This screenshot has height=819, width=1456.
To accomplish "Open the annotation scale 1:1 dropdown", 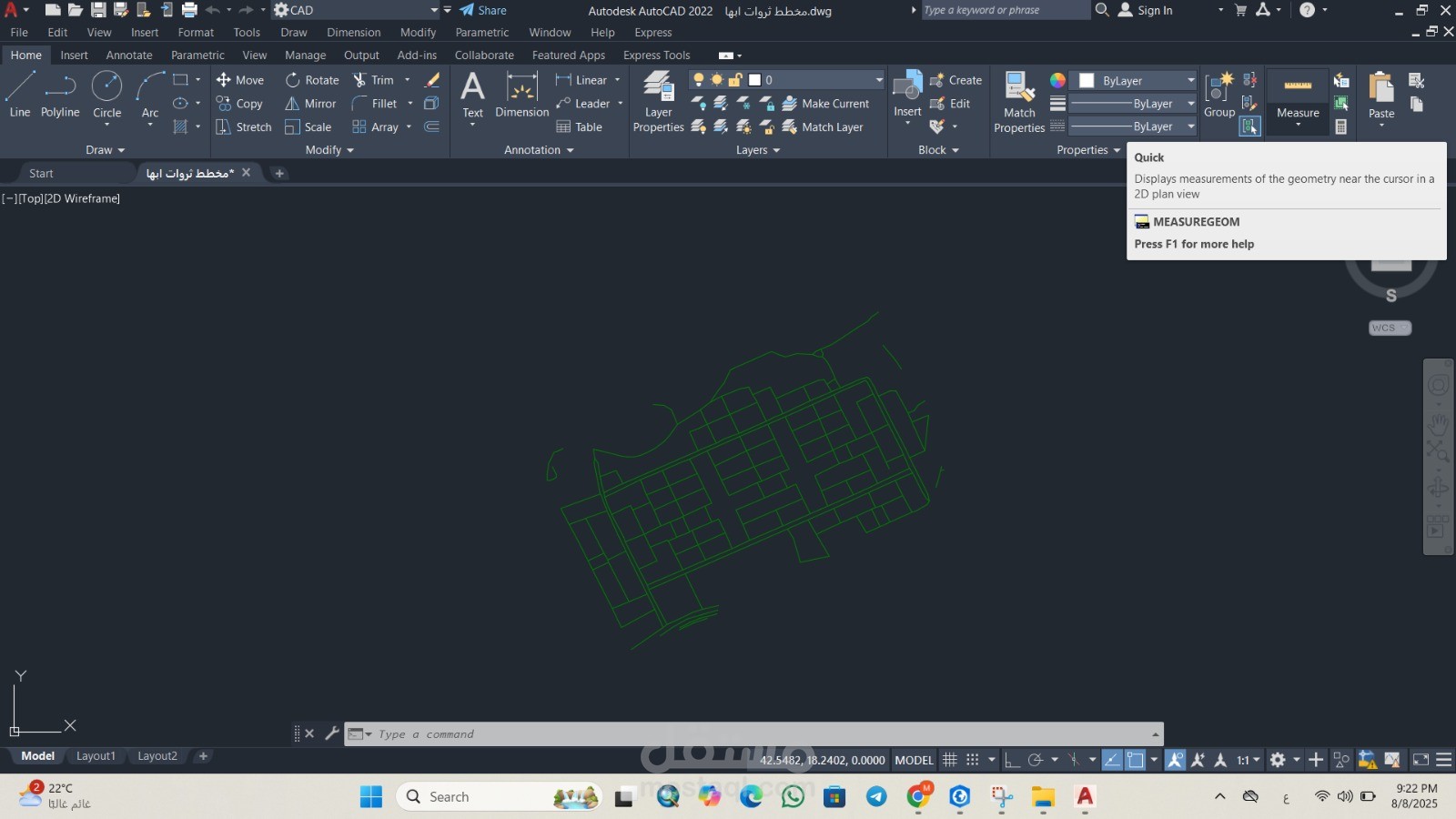I will point(1248,760).
